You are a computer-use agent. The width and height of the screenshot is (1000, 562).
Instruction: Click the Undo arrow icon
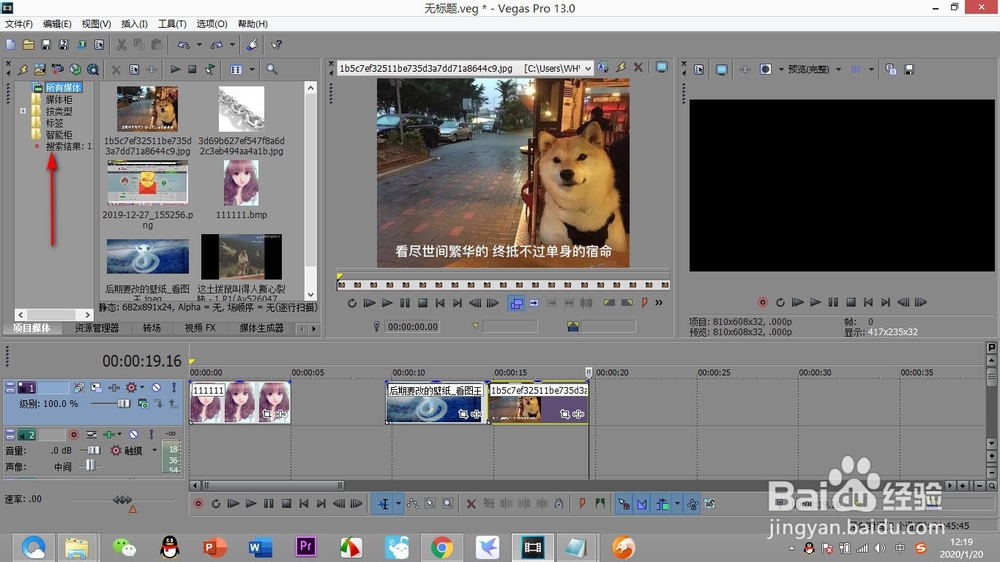(x=184, y=45)
